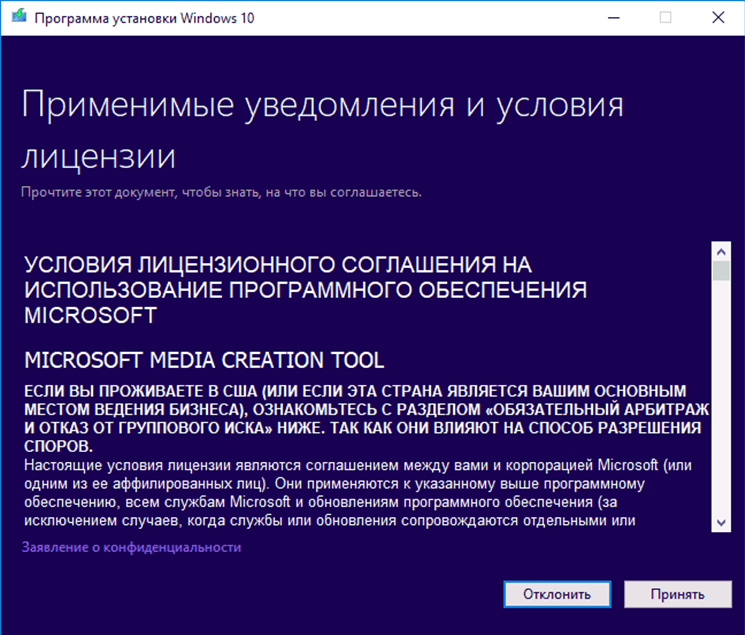Click the УСЛОВИЯ ЛИЦЕНЗИОННОГО СОГЛАШЕНИЯ heading line

click(278, 265)
